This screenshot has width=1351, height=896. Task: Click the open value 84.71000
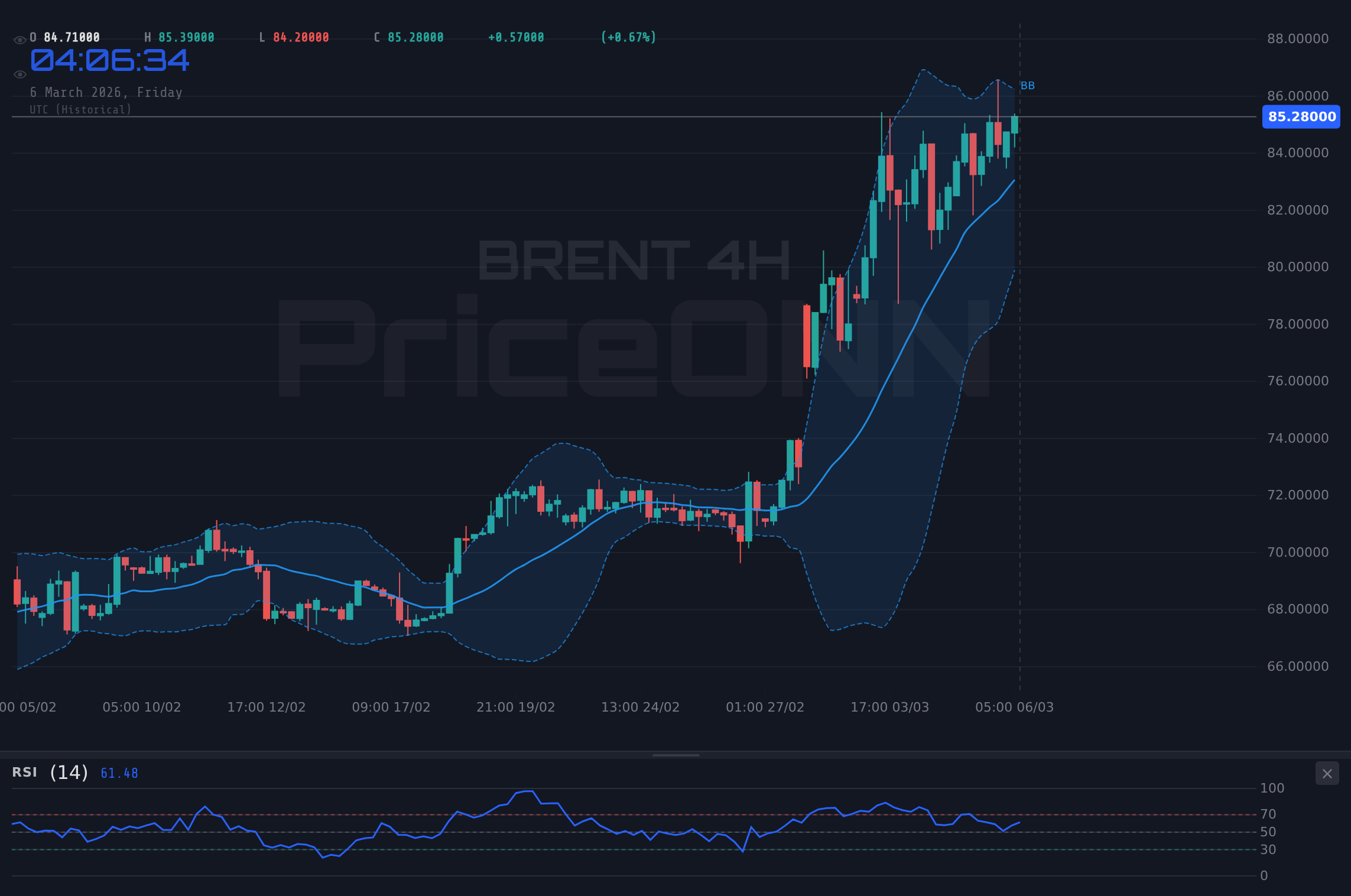[x=72, y=37]
